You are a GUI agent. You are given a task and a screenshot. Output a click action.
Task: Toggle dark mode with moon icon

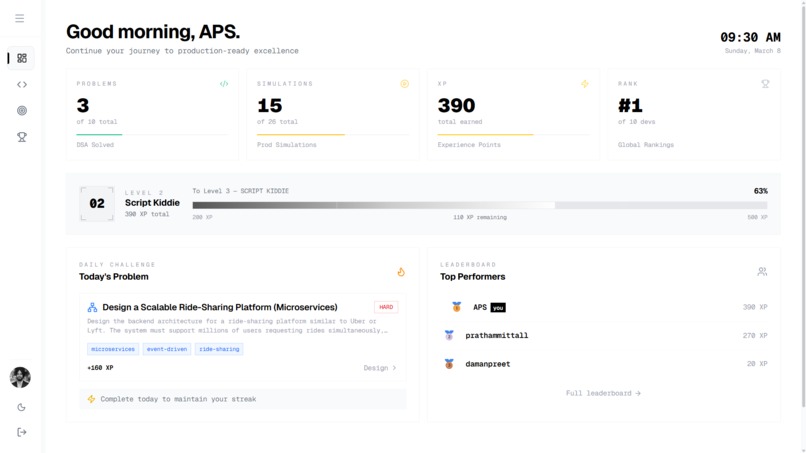pyautogui.click(x=21, y=407)
